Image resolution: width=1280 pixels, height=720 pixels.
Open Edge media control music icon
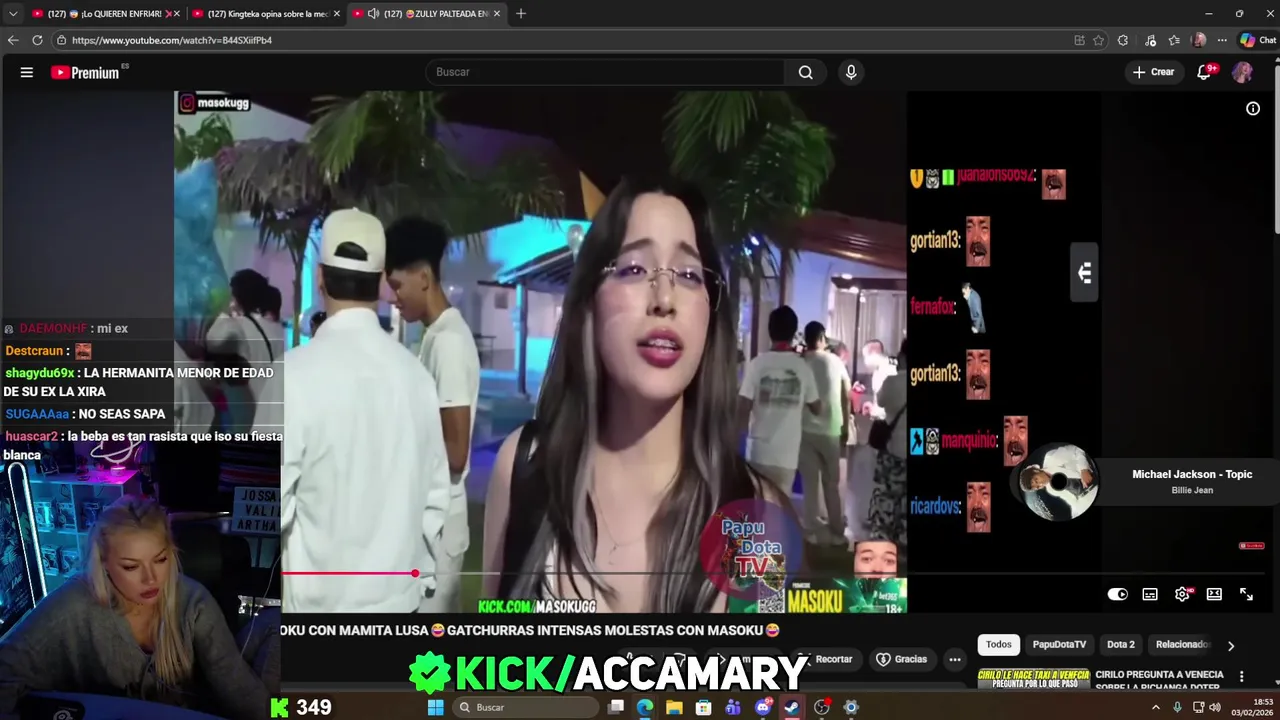coord(1151,40)
